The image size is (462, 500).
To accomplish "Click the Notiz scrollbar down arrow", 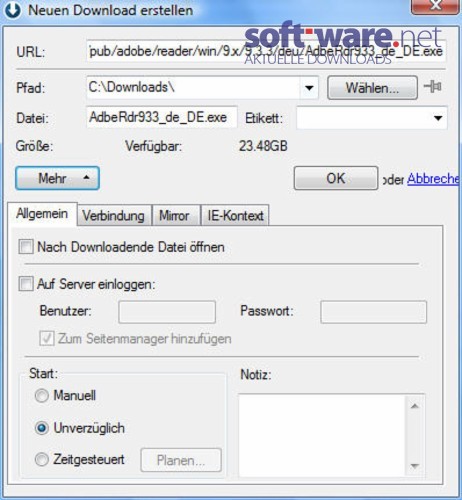I will [415, 466].
